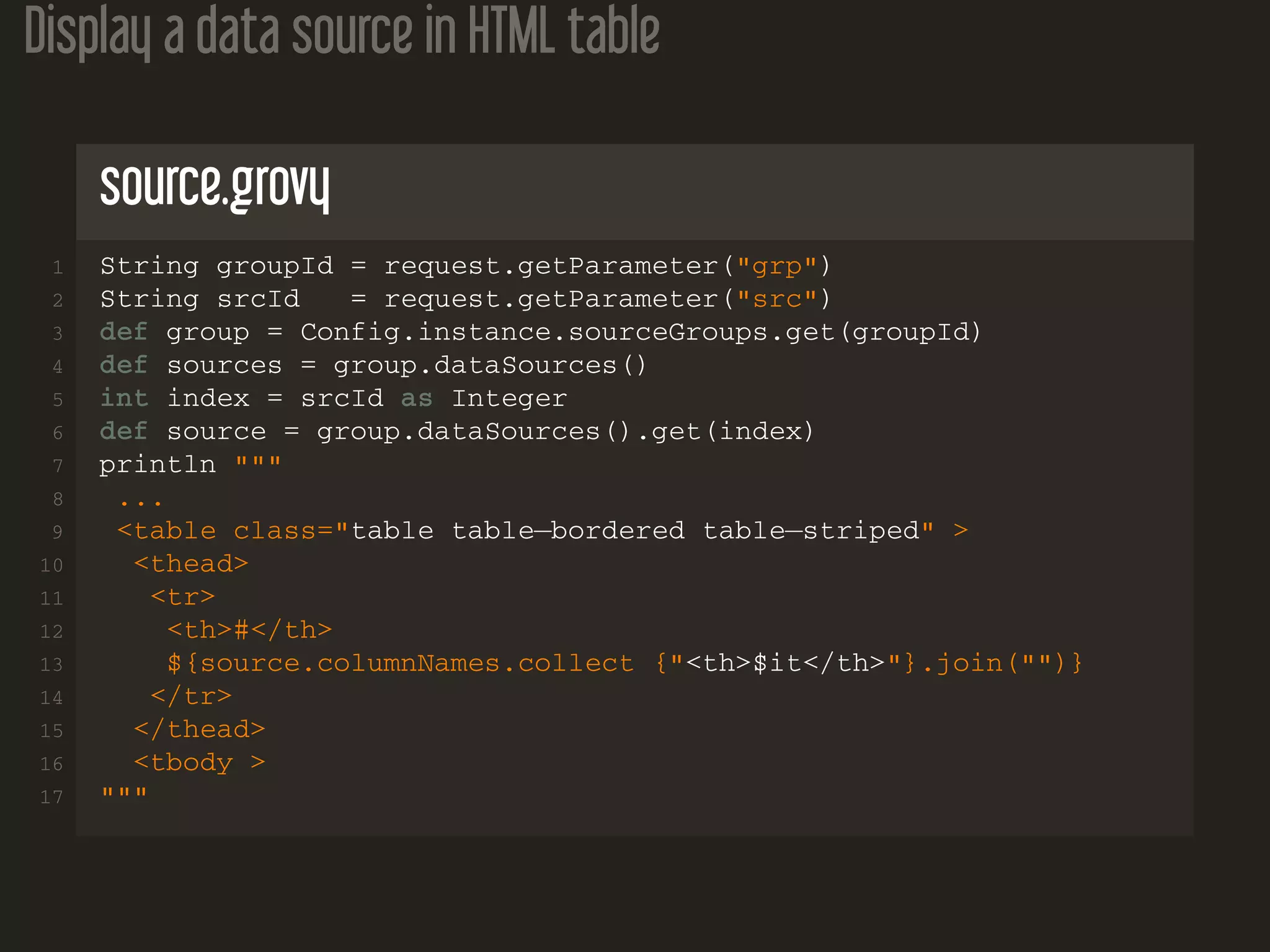
Task: Click the opening <thead> tag
Action: click(x=191, y=564)
